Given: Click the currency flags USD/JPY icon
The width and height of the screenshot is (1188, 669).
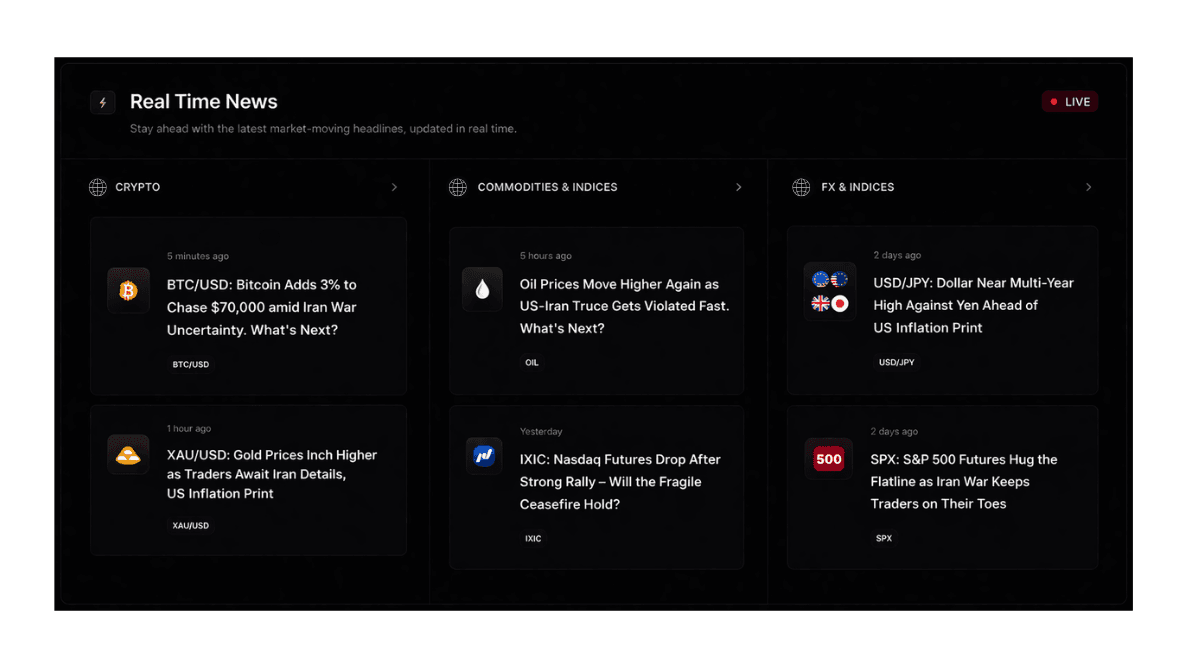Looking at the screenshot, I should coord(830,292).
